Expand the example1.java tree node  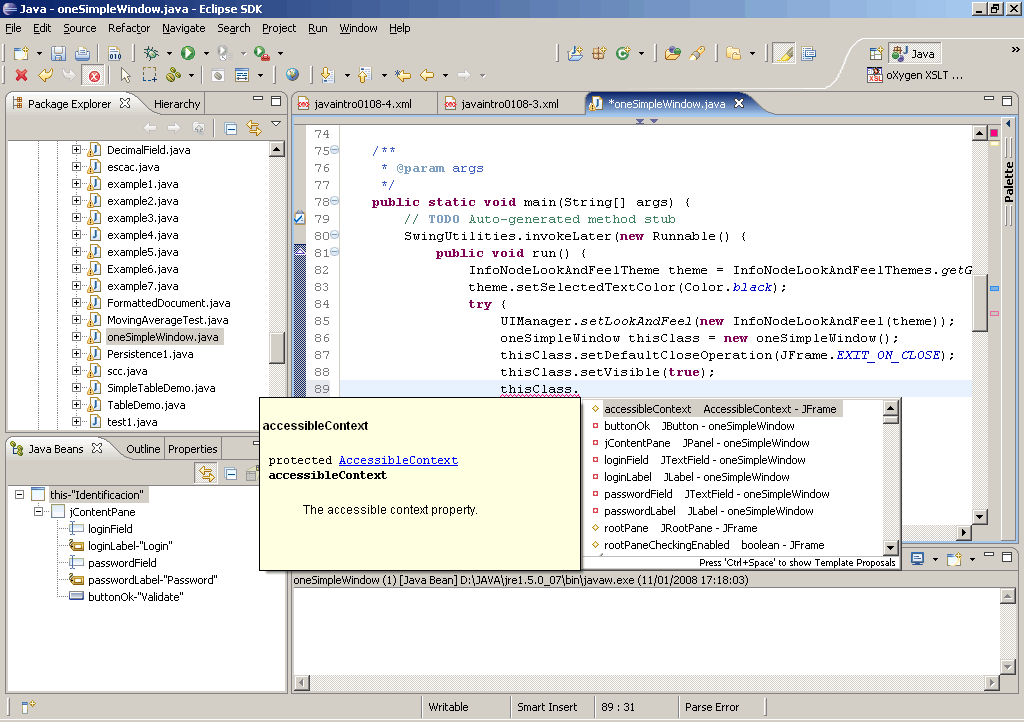(78, 184)
